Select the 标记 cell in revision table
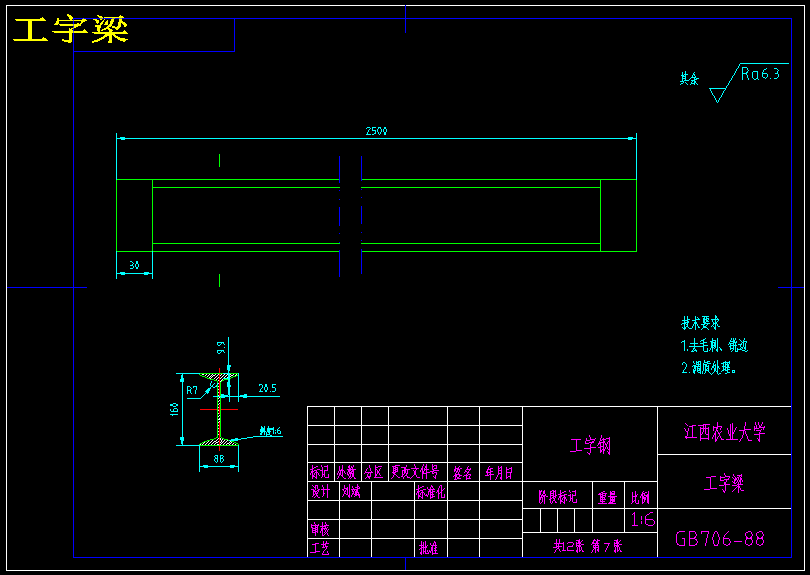The image size is (810, 575). point(320,472)
